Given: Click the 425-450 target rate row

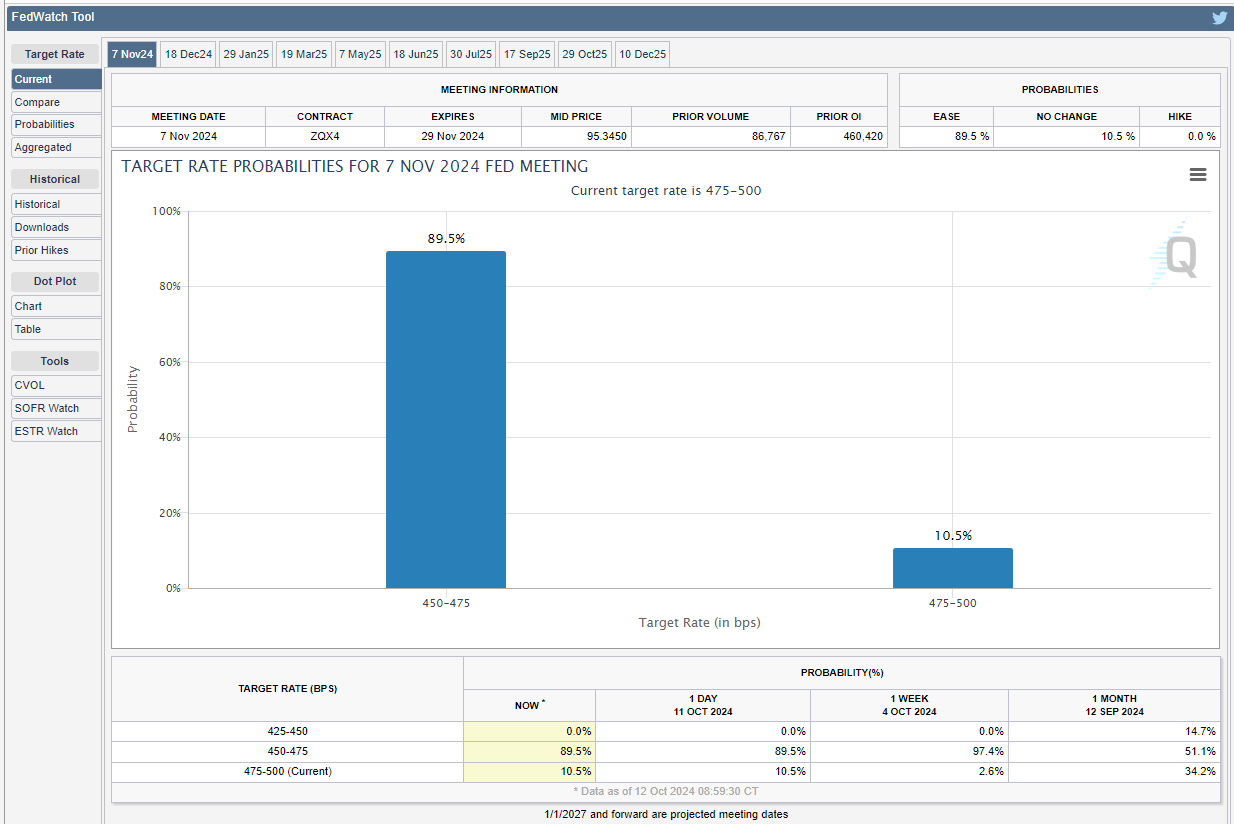Looking at the screenshot, I should point(666,731).
